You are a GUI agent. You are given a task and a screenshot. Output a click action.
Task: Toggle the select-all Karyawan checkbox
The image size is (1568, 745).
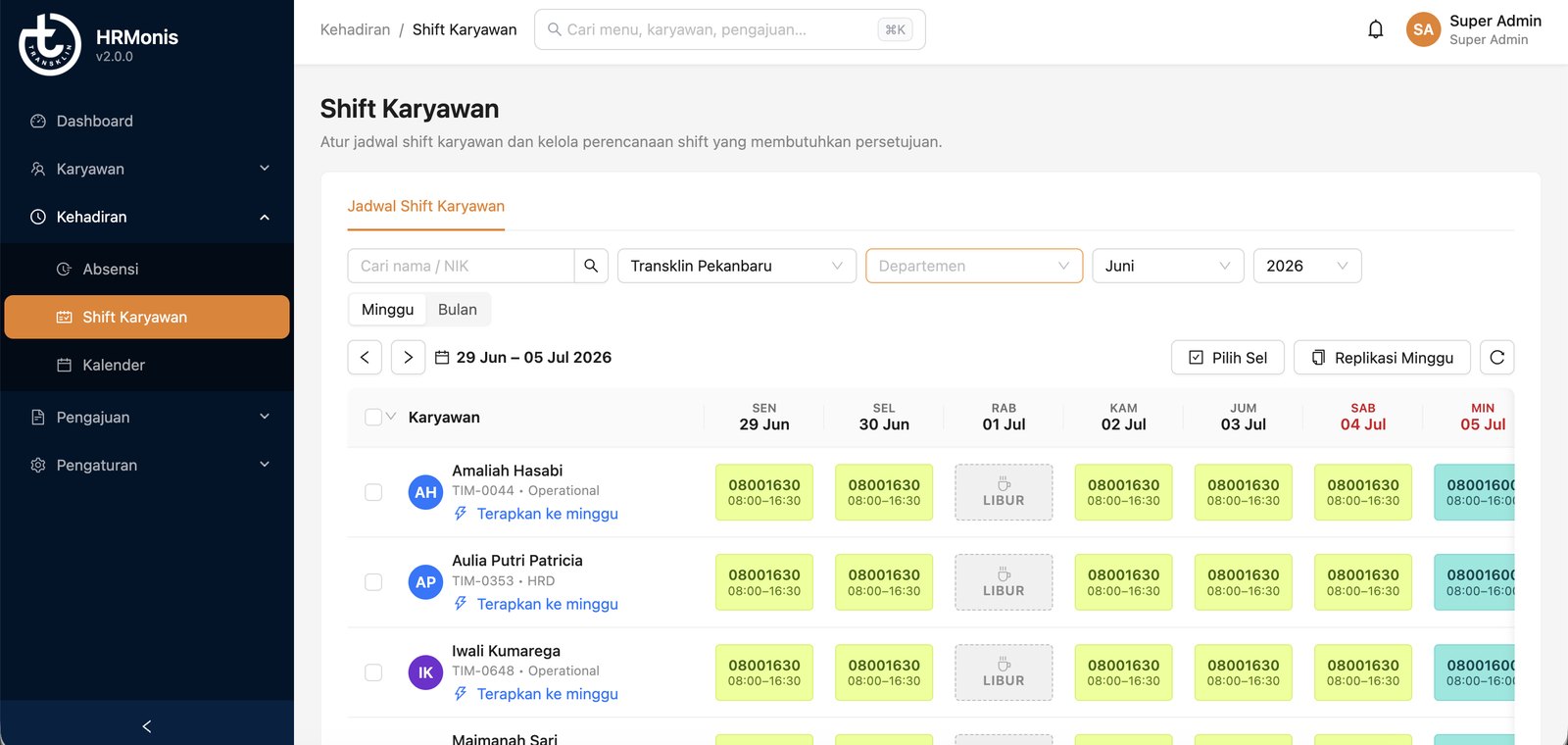coord(373,417)
